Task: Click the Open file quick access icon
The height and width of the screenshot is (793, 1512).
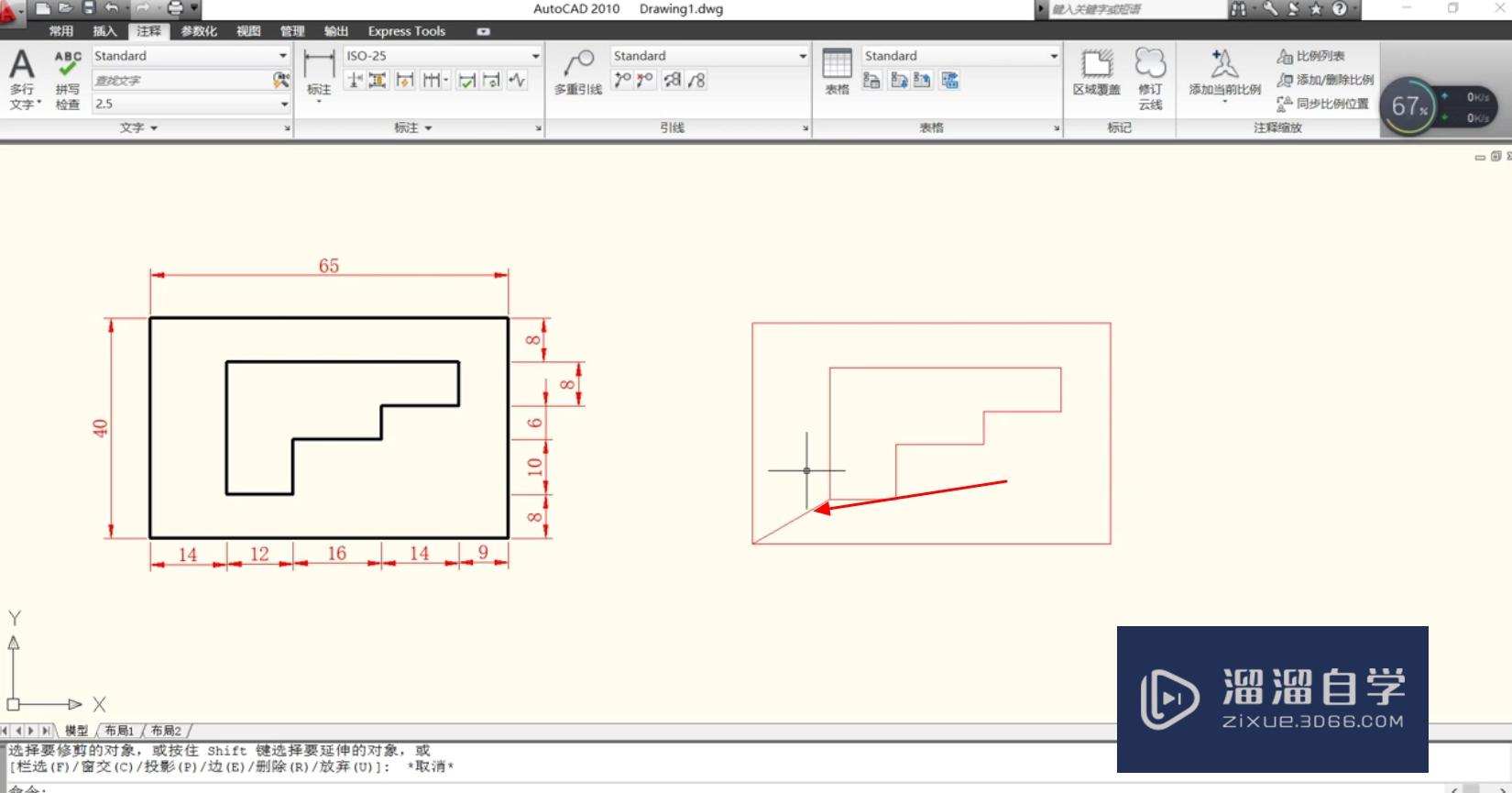Action: [x=65, y=8]
